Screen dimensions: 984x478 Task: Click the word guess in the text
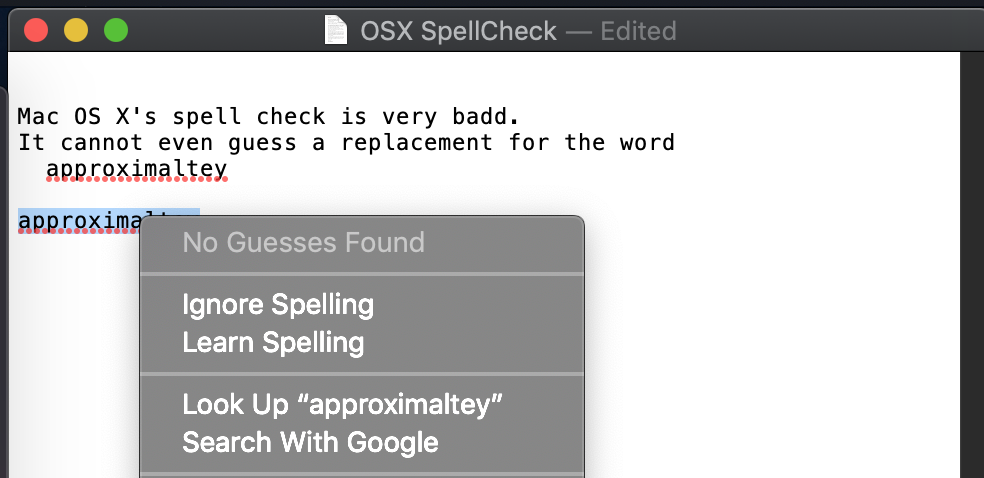pos(262,144)
